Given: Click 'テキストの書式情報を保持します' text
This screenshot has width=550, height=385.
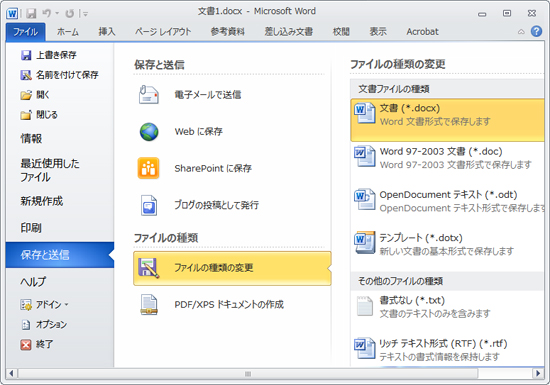Looking at the screenshot, I should 440,357.
